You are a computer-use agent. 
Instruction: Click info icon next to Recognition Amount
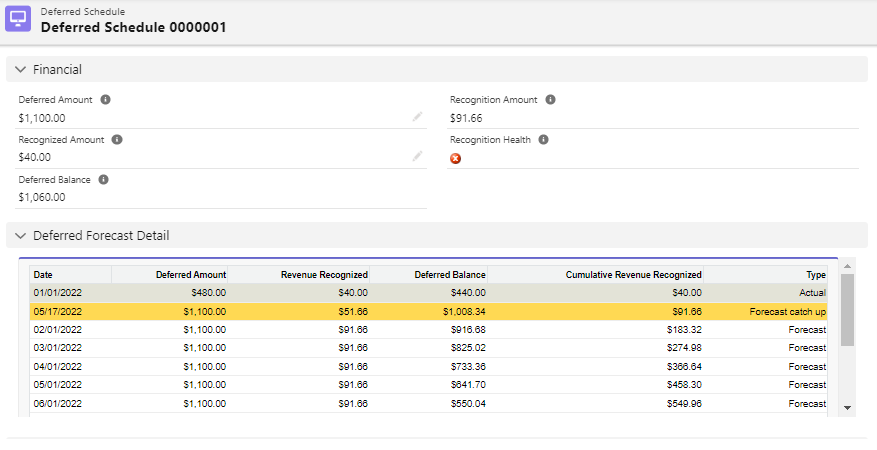551,100
